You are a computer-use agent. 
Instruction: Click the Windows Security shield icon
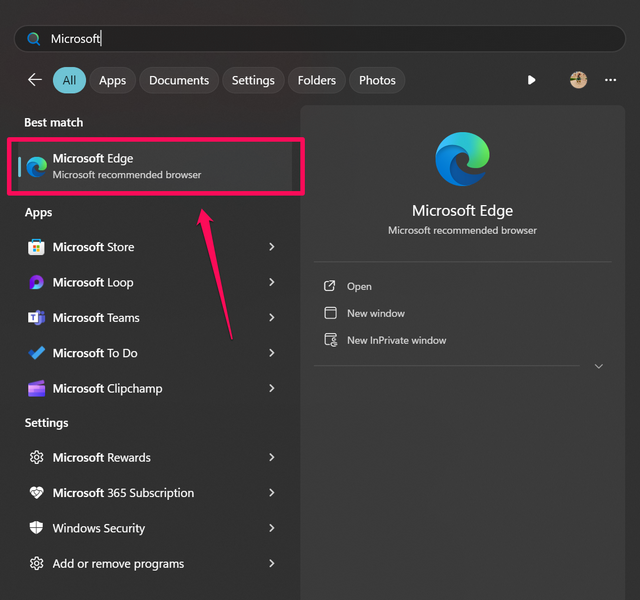coord(37,528)
